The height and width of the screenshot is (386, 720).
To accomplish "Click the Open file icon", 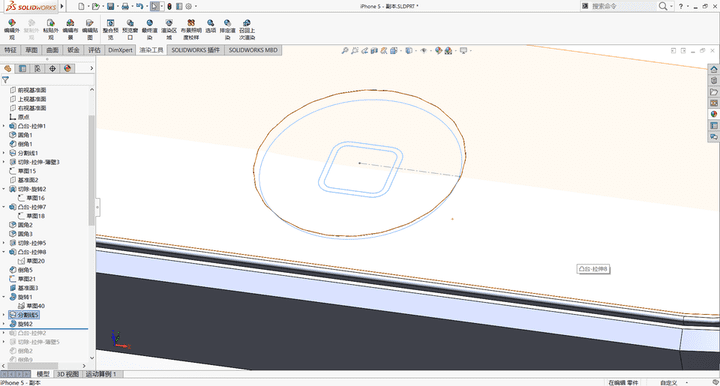I will [96, 6].
